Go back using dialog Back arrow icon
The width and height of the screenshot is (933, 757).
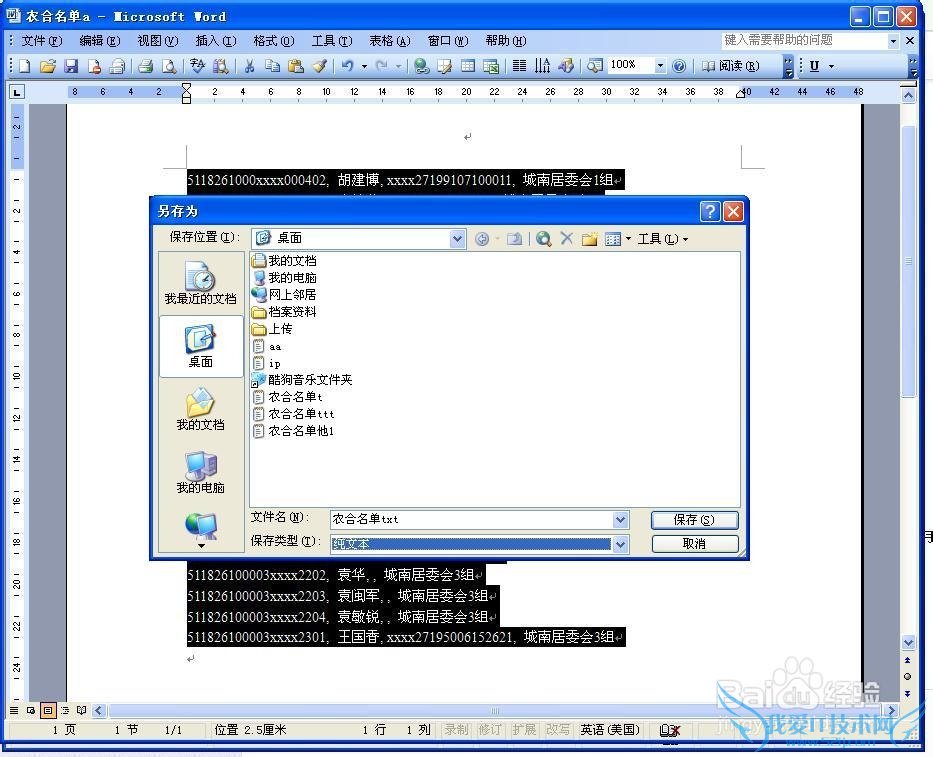point(482,239)
